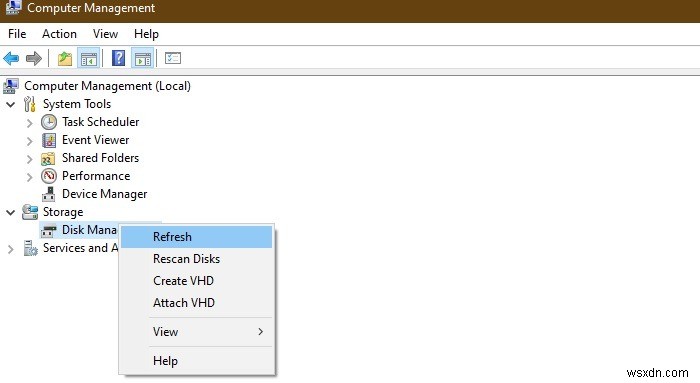Expand the Services and Applications node

pyautogui.click(x=11, y=249)
